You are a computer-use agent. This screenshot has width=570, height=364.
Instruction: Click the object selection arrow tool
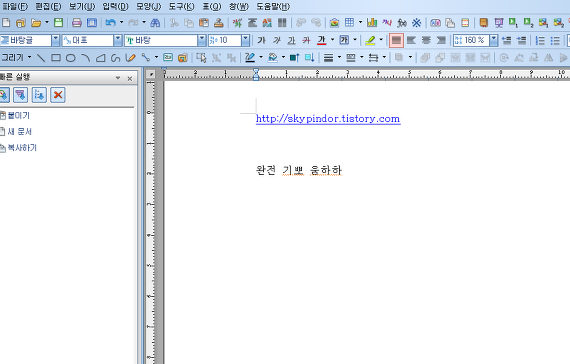pyautogui.click(x=201, y=58)
